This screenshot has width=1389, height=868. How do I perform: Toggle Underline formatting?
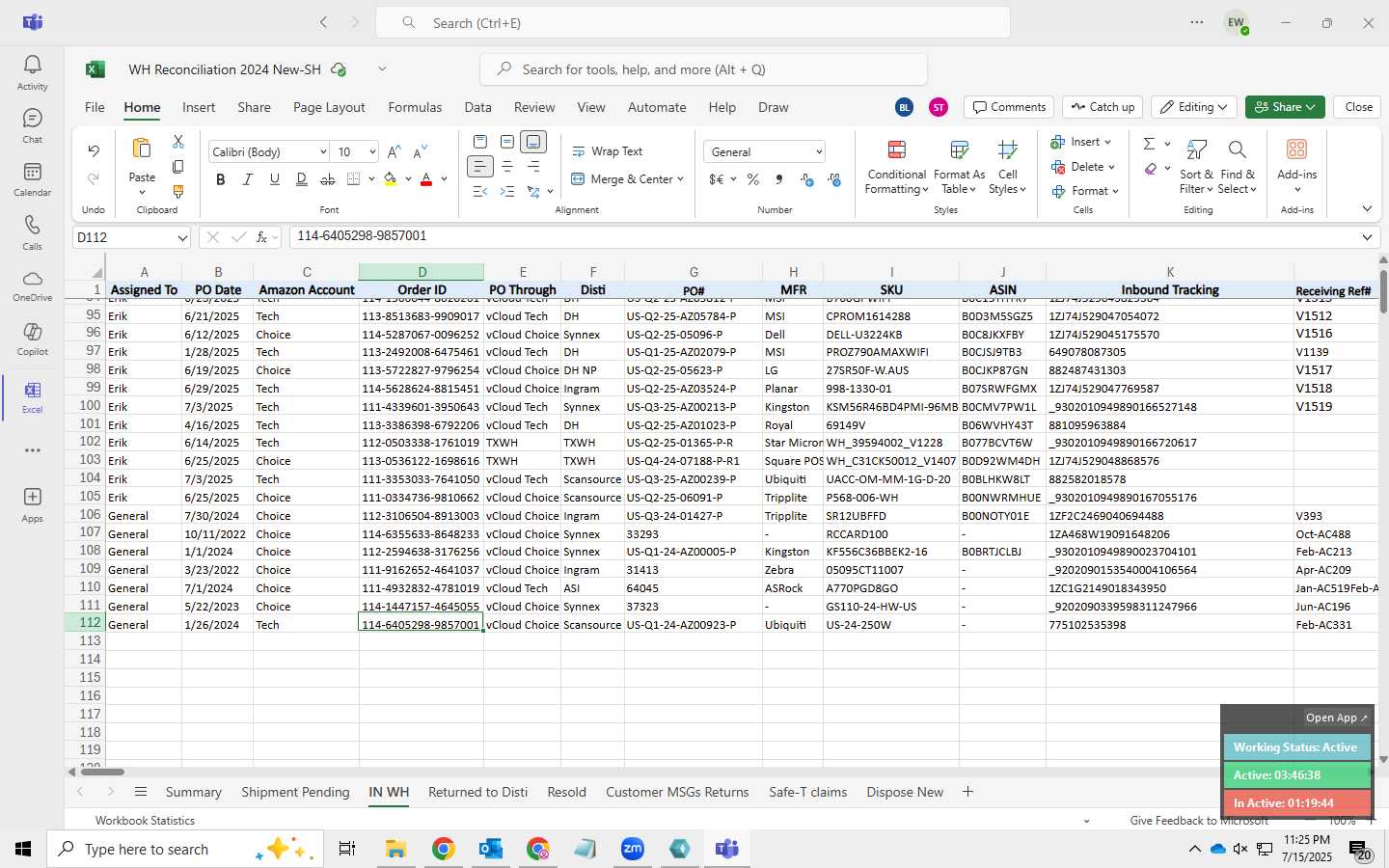point(275,179)
